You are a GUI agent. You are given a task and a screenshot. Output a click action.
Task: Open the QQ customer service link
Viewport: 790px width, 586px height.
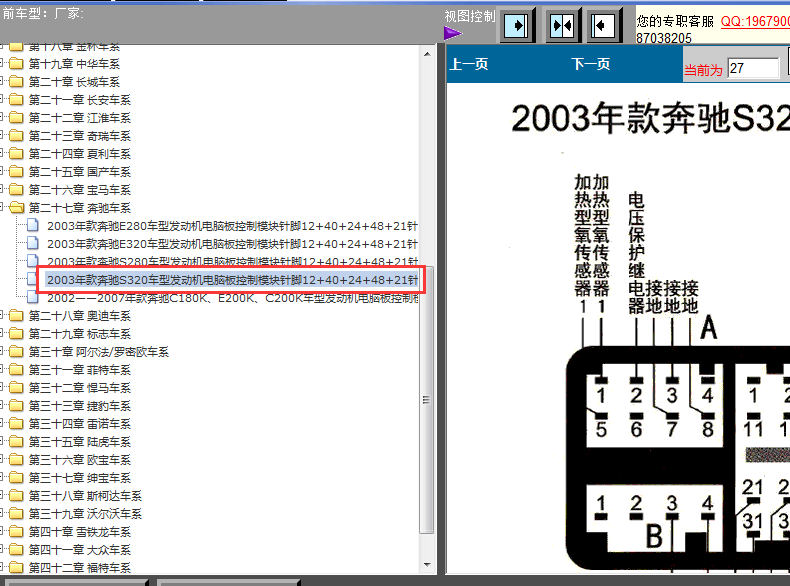point(755,21)
